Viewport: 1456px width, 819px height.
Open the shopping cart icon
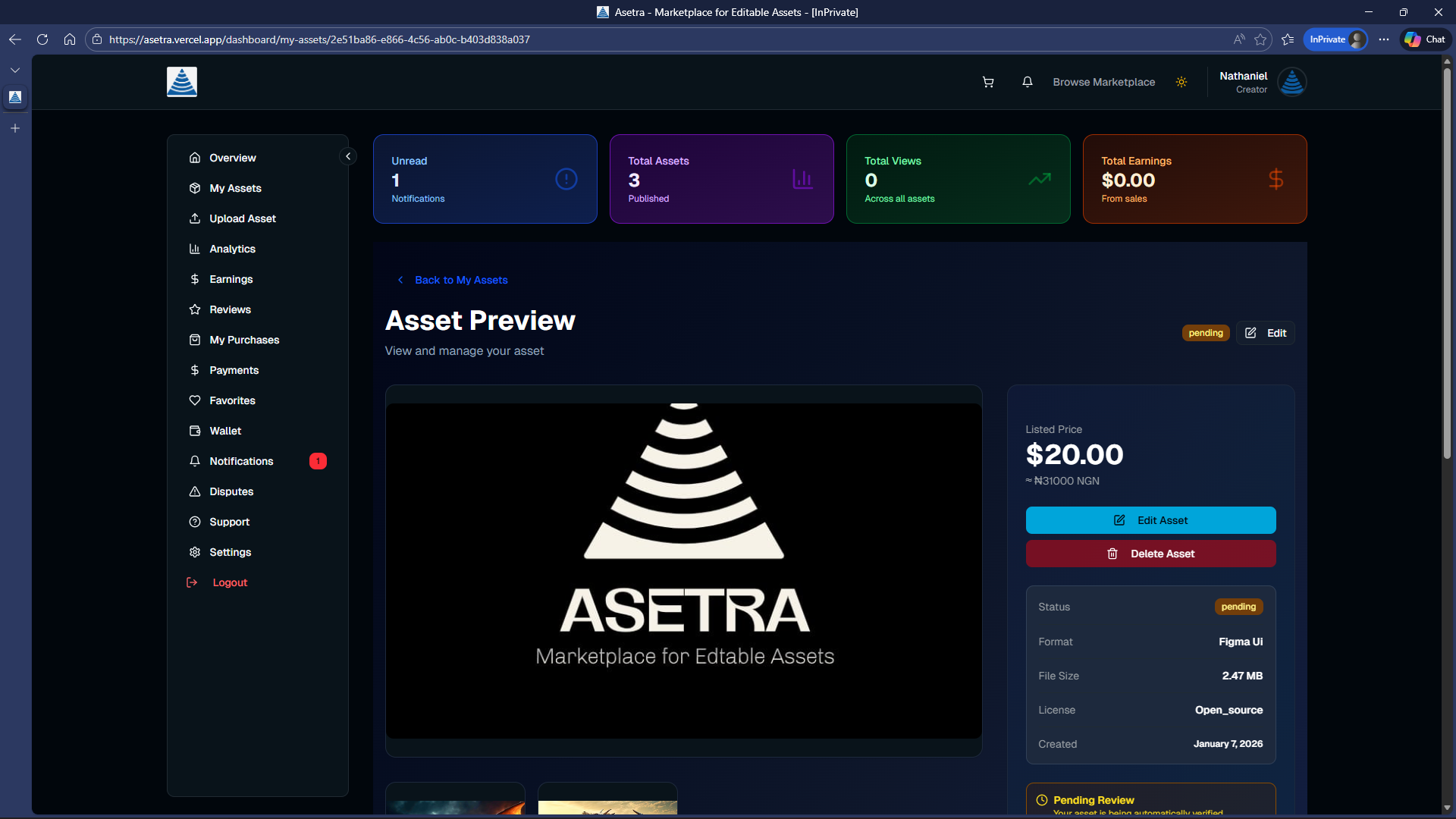pyautogui.click(x=987, y=82)
